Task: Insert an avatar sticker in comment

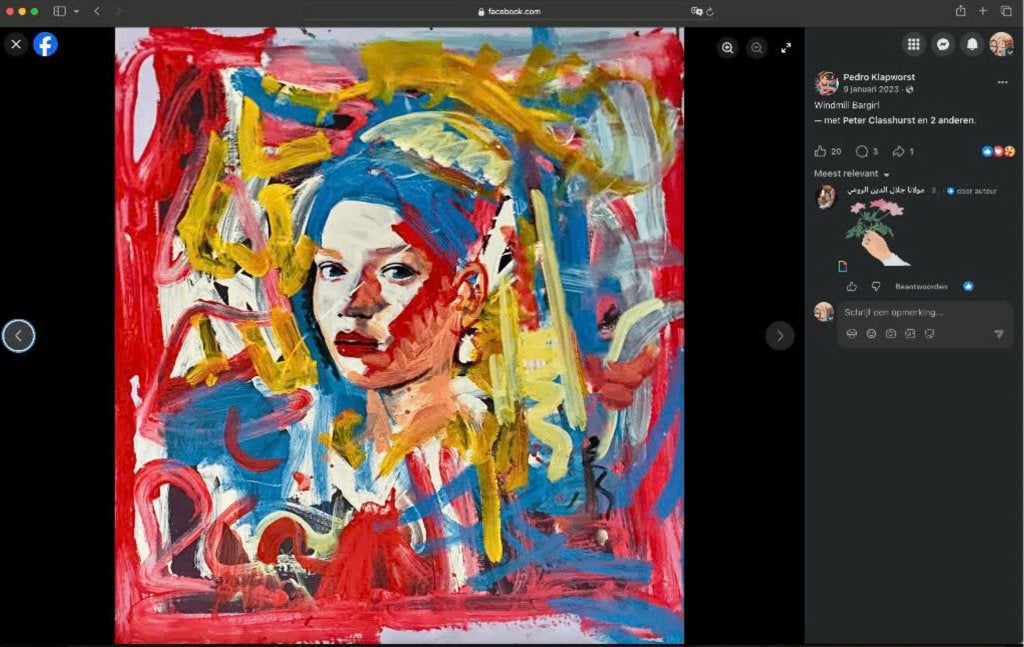Action: [852, 334]
